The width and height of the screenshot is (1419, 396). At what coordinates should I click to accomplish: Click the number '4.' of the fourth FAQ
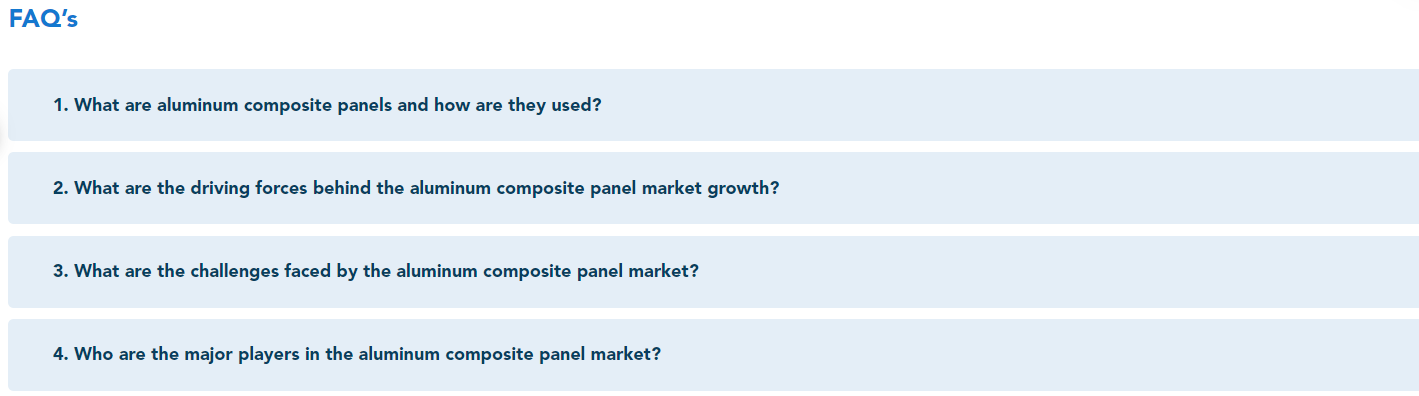pyautogui.click(x=61, y=355)
